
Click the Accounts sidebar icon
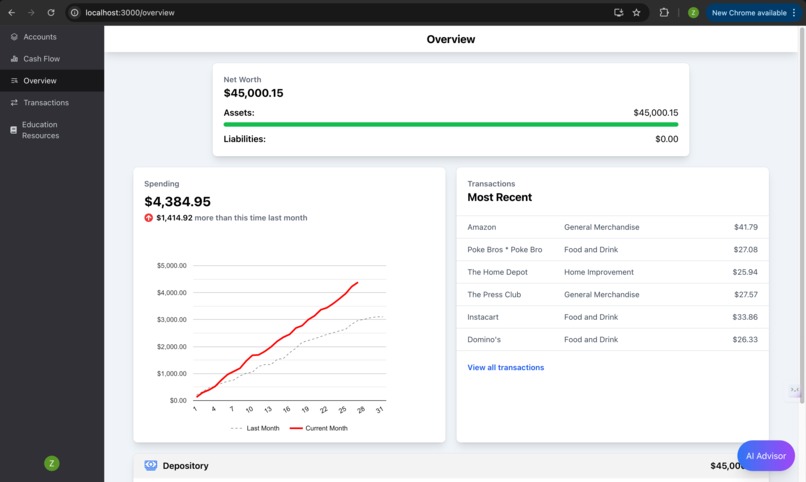14,37
